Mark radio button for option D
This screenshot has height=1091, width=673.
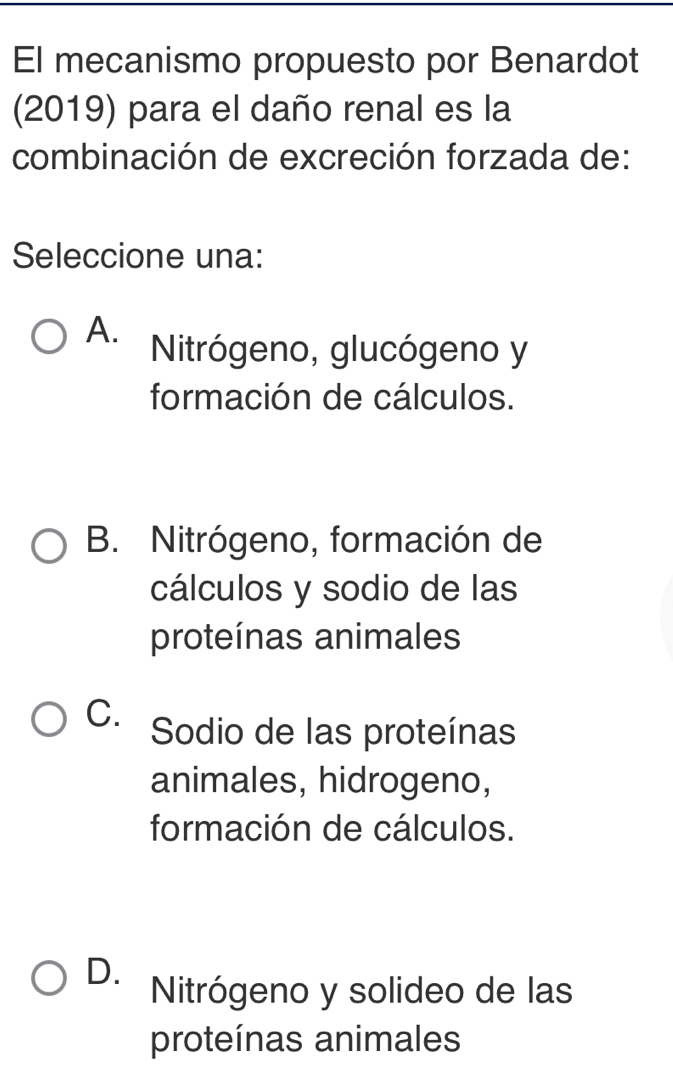pyautogui.click(x=49, y=979)
